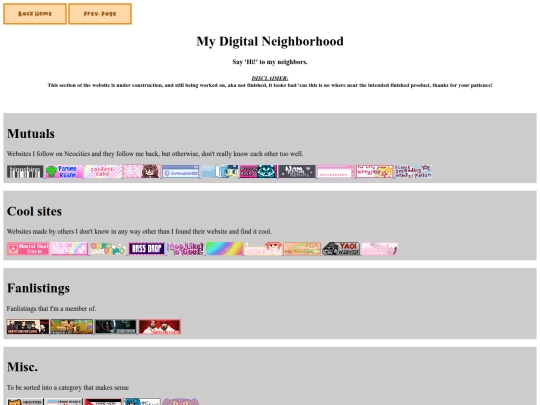Click the 'My Digital Neighborhood' page title
This screenshot has height=405, width=540.
(x=270, y=41)
